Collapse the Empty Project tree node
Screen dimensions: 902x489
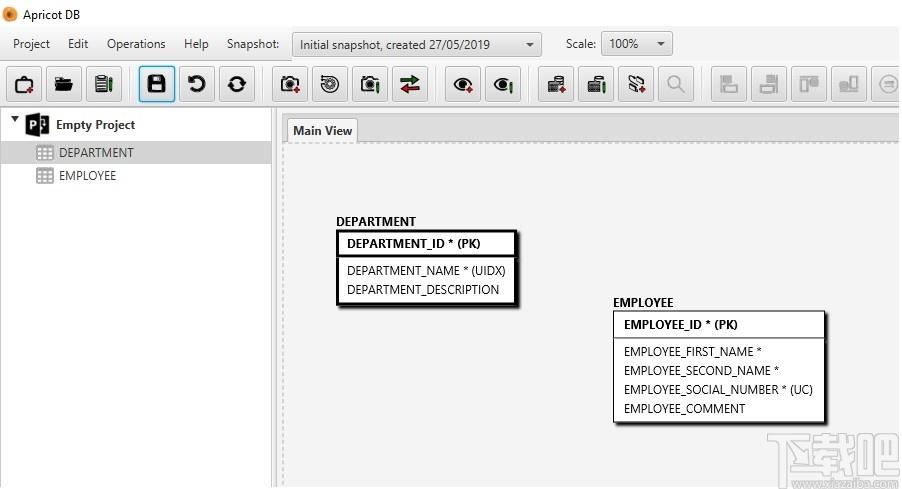(x=15, y=119)
